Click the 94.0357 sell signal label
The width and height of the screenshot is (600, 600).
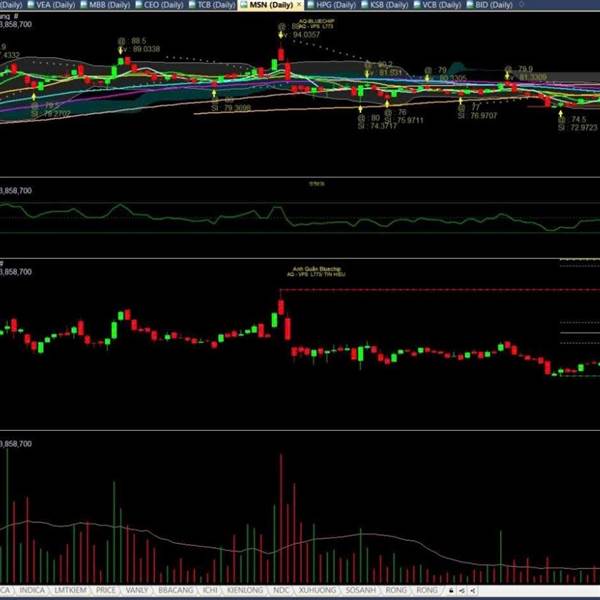(306, 35)
